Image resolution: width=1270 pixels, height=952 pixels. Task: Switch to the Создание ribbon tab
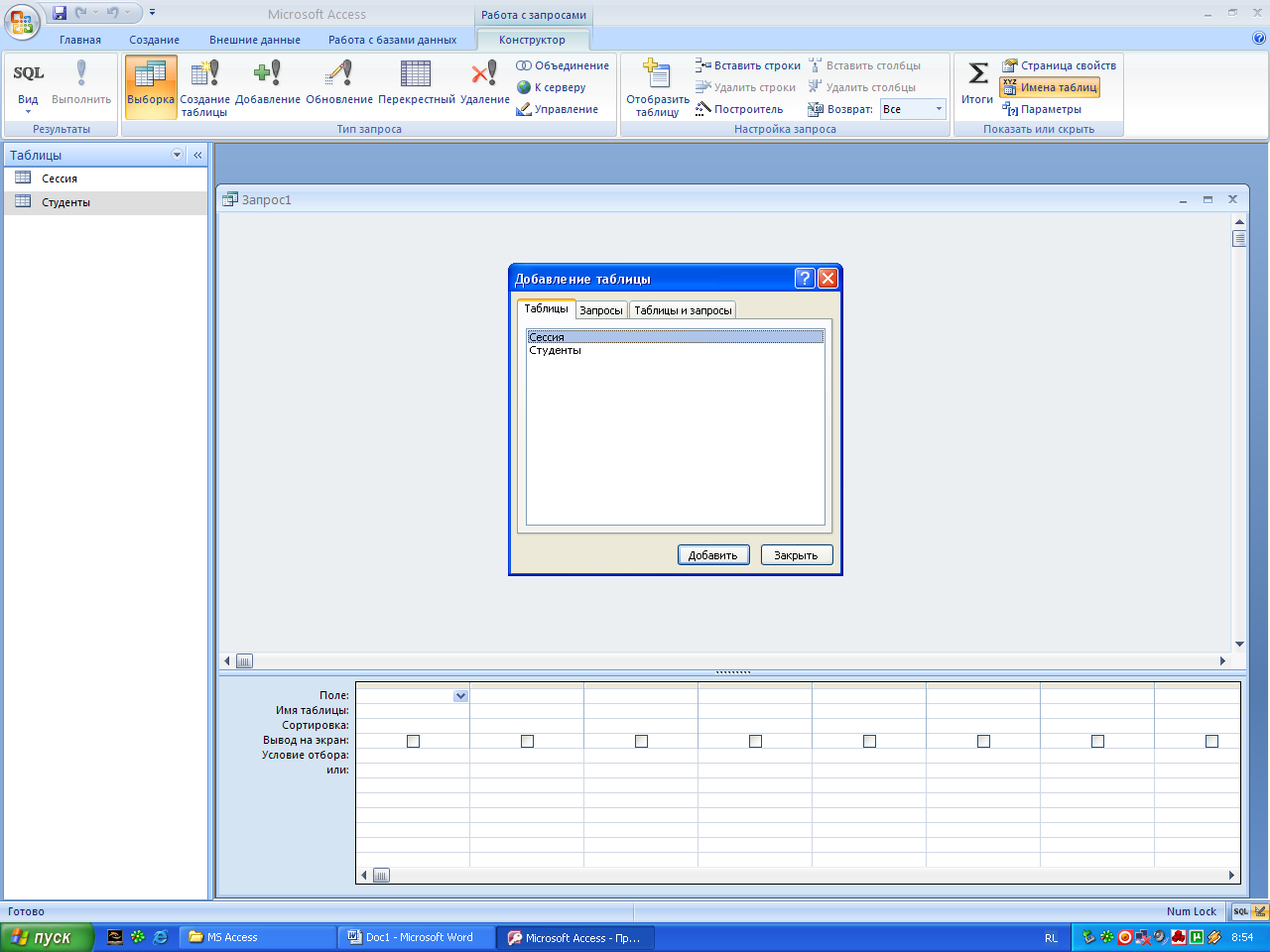click(154, 40)
